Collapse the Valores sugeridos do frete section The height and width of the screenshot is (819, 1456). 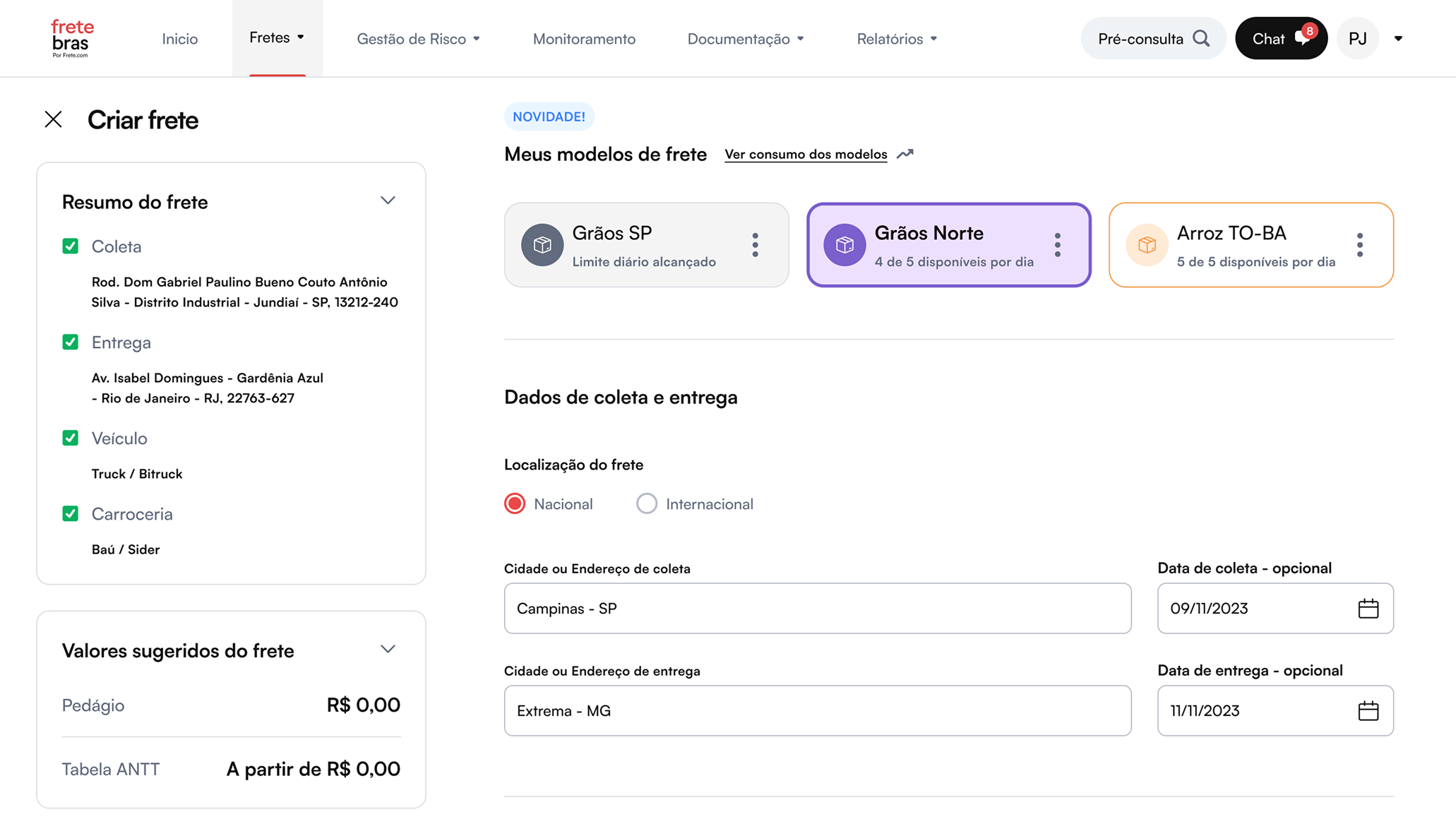387,649
